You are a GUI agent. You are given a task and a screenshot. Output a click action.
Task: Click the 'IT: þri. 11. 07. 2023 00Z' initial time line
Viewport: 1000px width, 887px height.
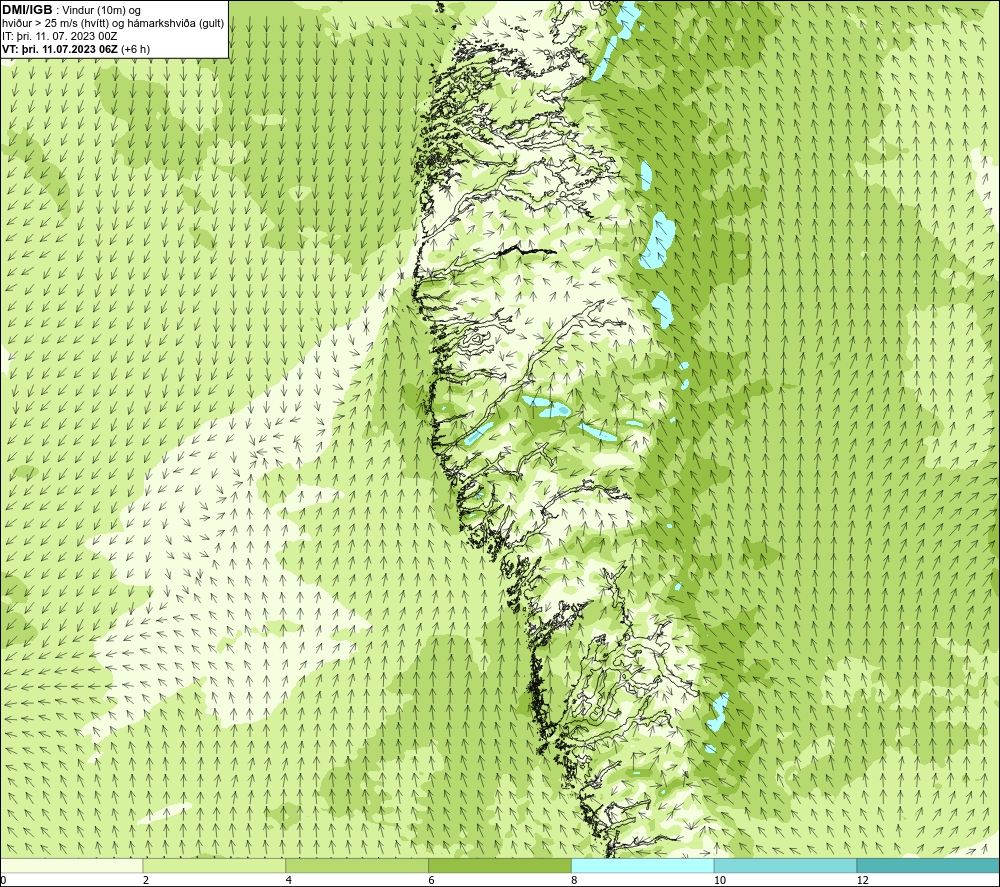59,36
